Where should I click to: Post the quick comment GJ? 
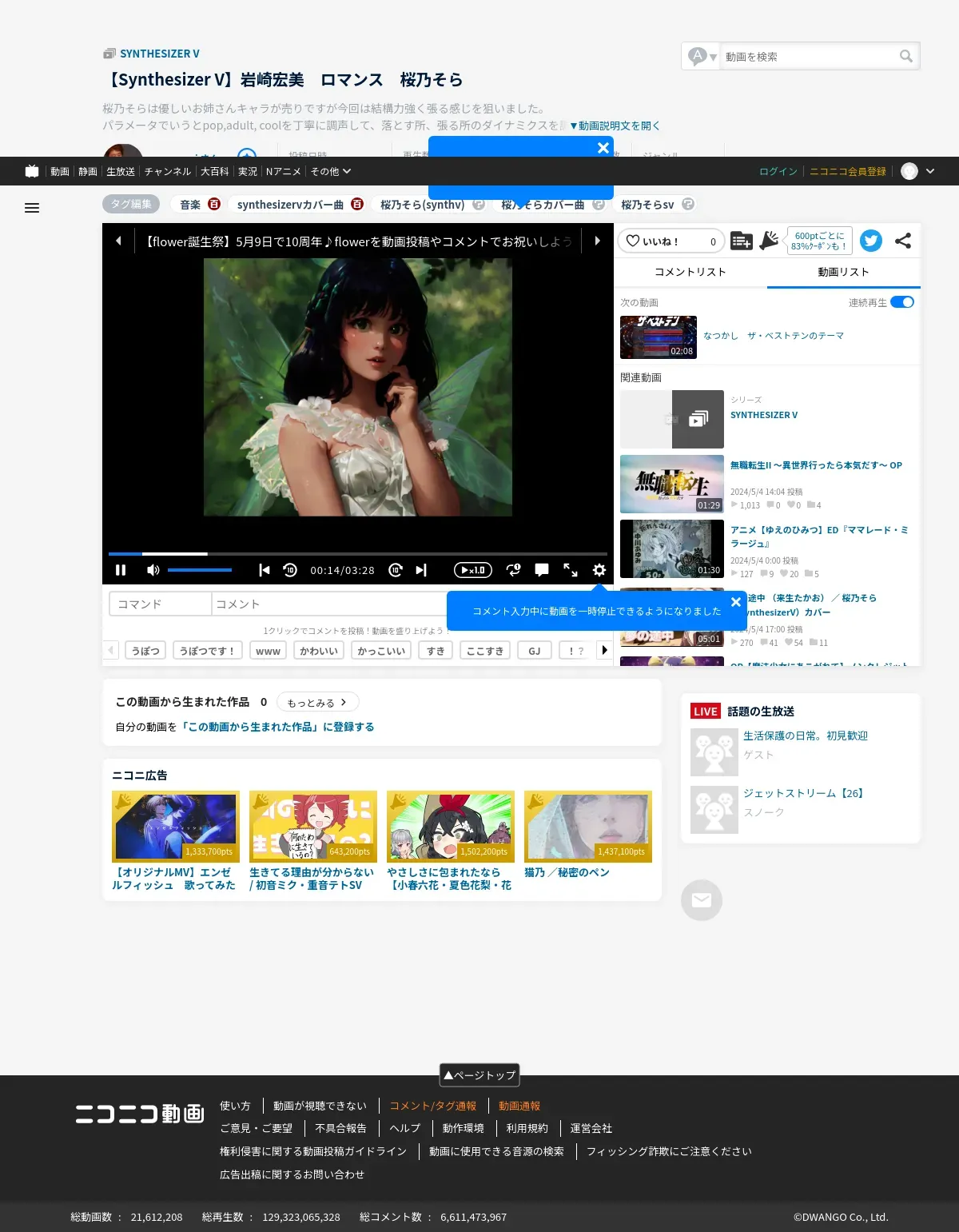pos(534,651)
